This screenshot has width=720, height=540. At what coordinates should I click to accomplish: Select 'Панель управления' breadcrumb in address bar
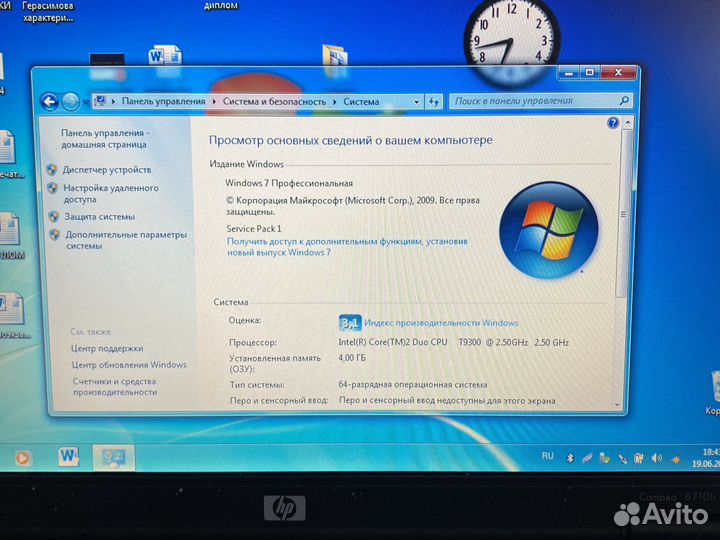point(163,101)
